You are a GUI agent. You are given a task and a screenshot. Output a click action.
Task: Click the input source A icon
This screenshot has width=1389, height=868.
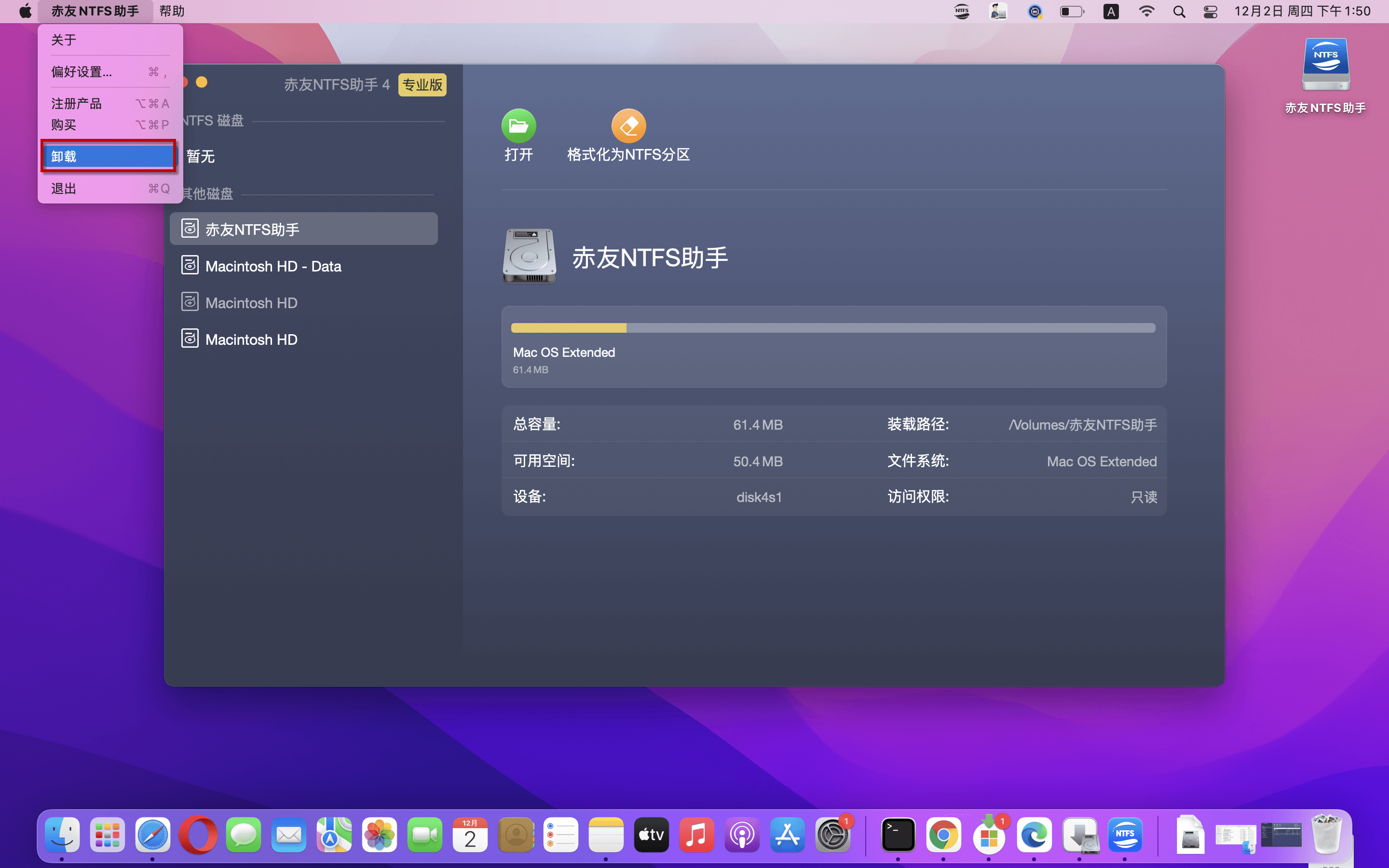tap(1111, 12)
